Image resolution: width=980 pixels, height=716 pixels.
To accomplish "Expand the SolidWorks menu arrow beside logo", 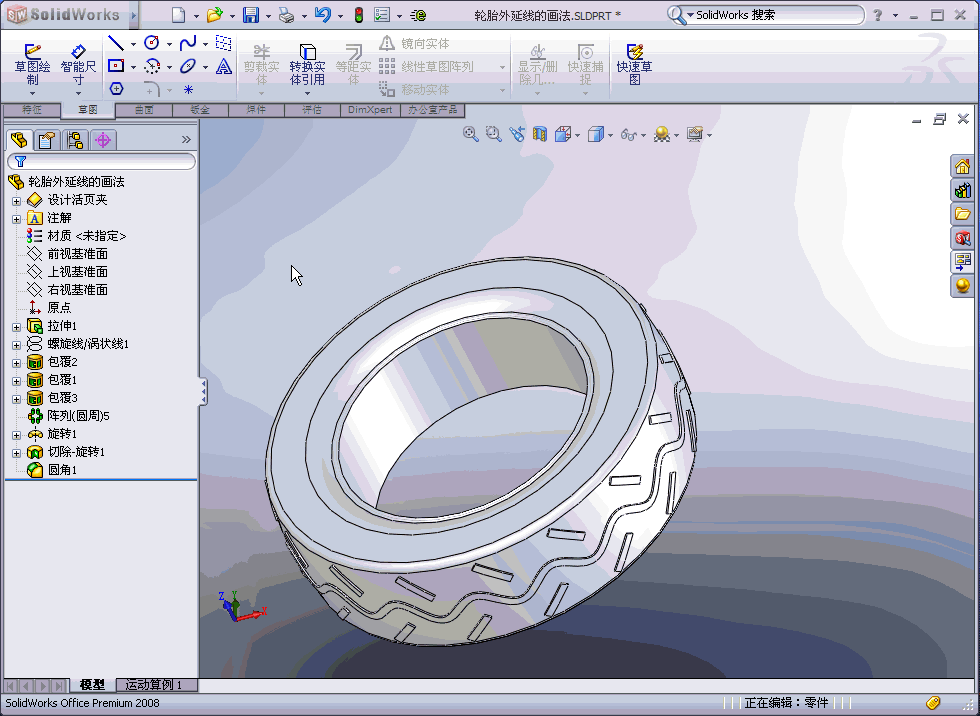I will click(133, 15).
